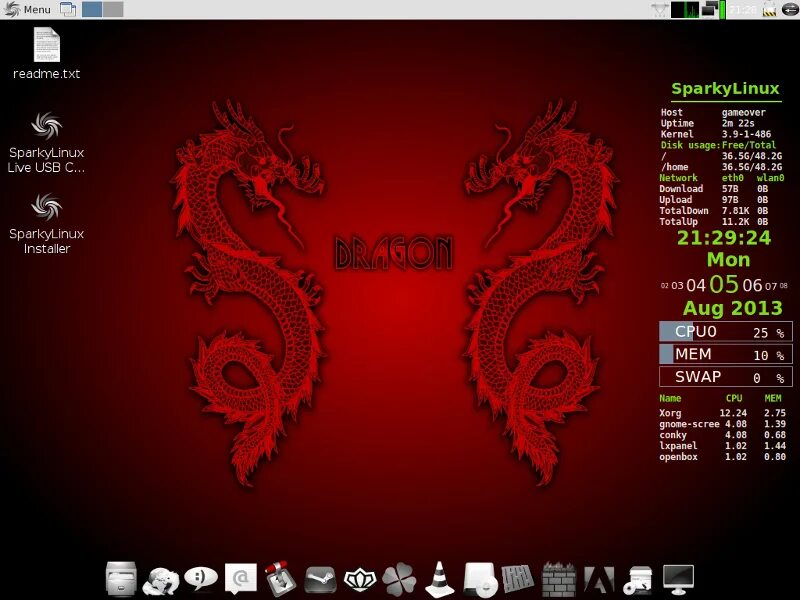This screenshot has height=600, width=800.
Task: Click the conky process row
Action: pos(722,435)
